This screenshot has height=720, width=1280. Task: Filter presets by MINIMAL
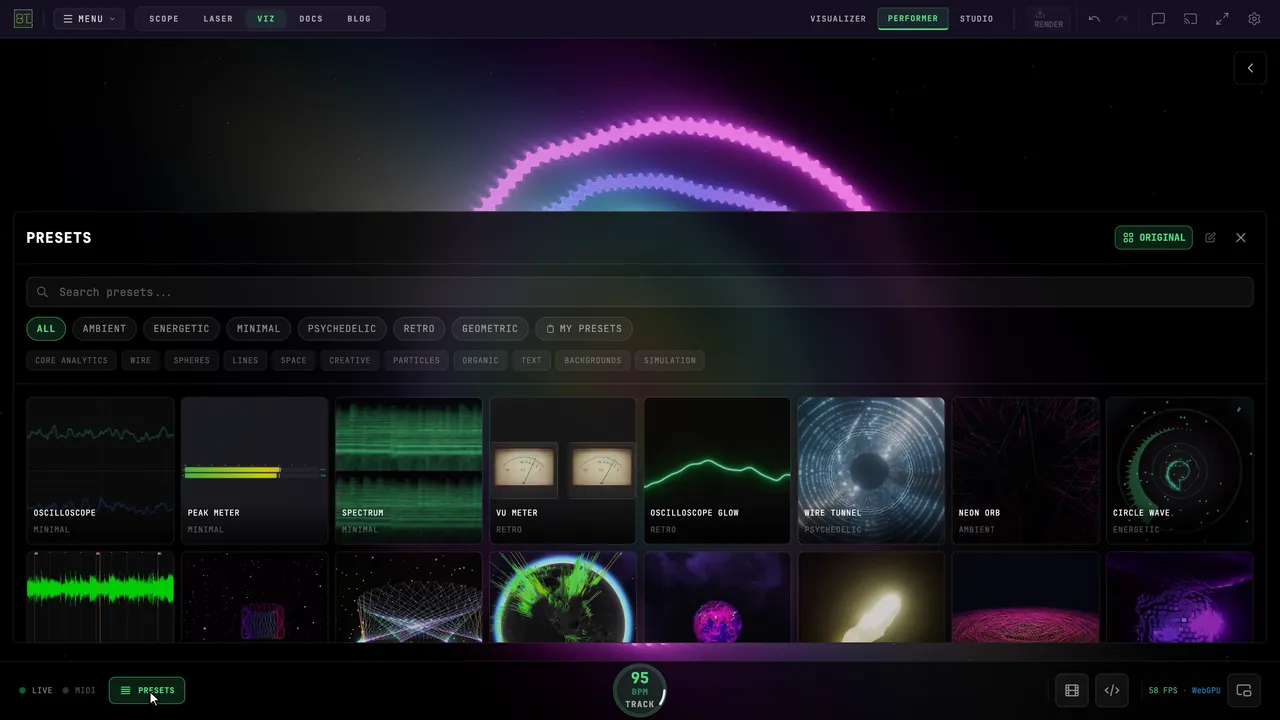point(259,329)
